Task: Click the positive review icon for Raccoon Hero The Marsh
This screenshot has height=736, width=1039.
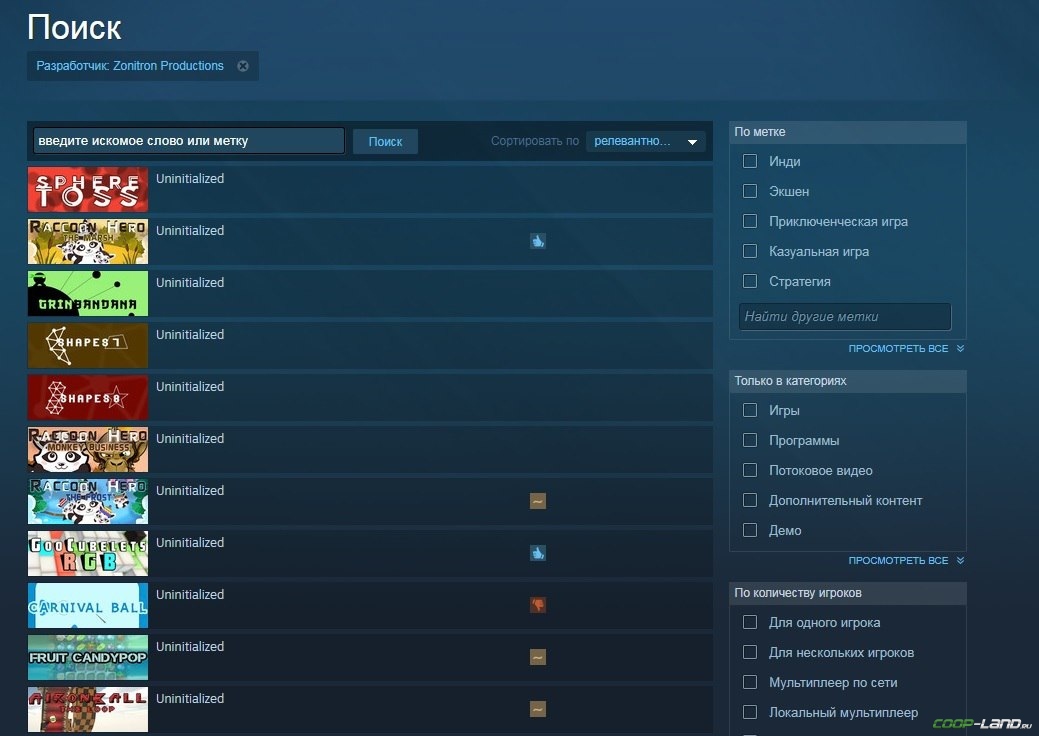Action: click(538, 241)
